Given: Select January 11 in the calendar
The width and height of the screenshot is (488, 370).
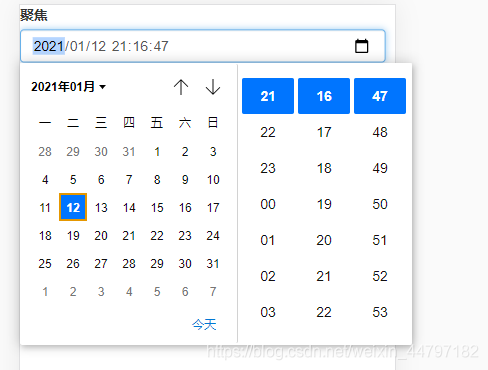Looking at the screenshot, I should [x=45, y=207].
